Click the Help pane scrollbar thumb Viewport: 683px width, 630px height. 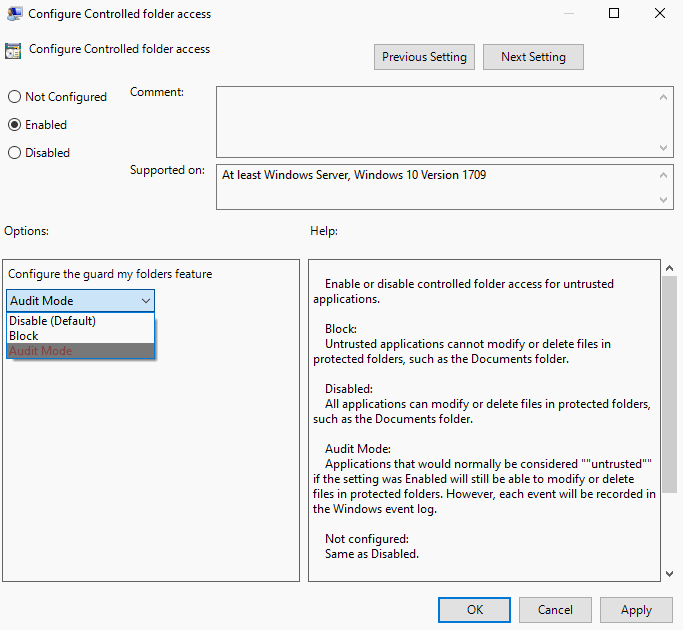[x=669, y=385]
